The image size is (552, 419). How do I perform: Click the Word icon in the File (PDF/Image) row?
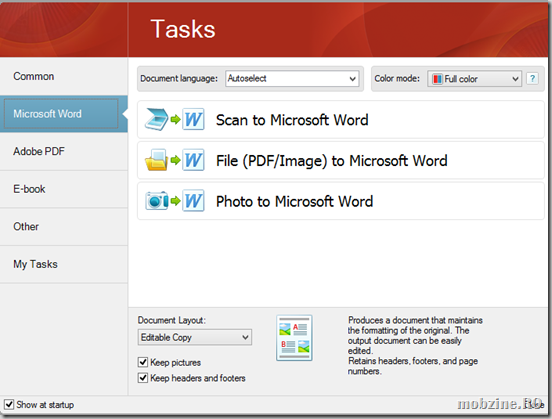(x=193, y=160)
